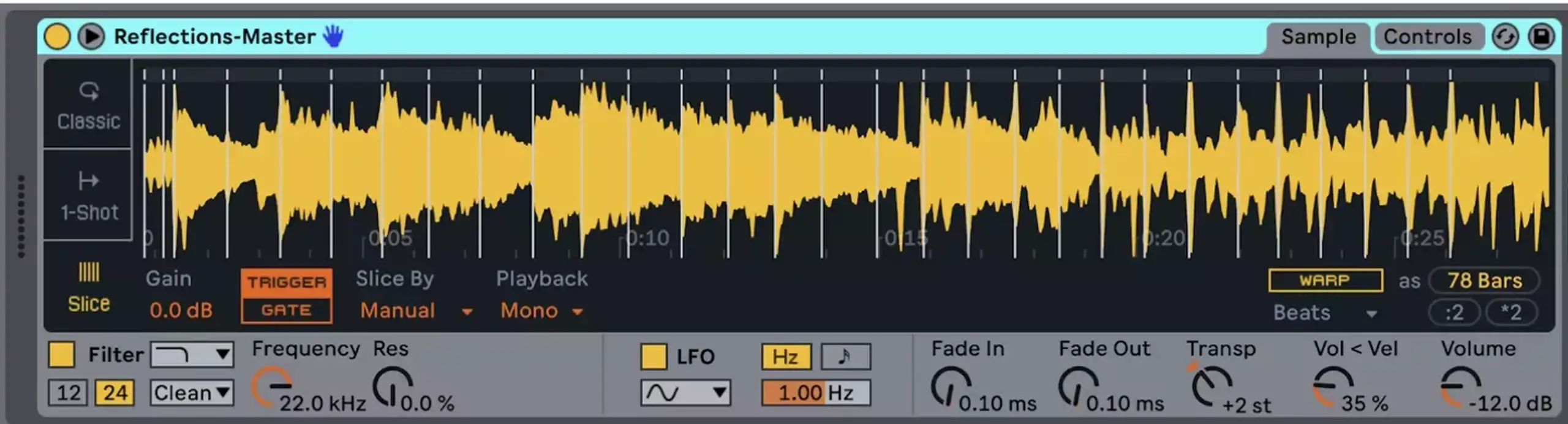Click the Filter Frequency knob

pos(271,386)
